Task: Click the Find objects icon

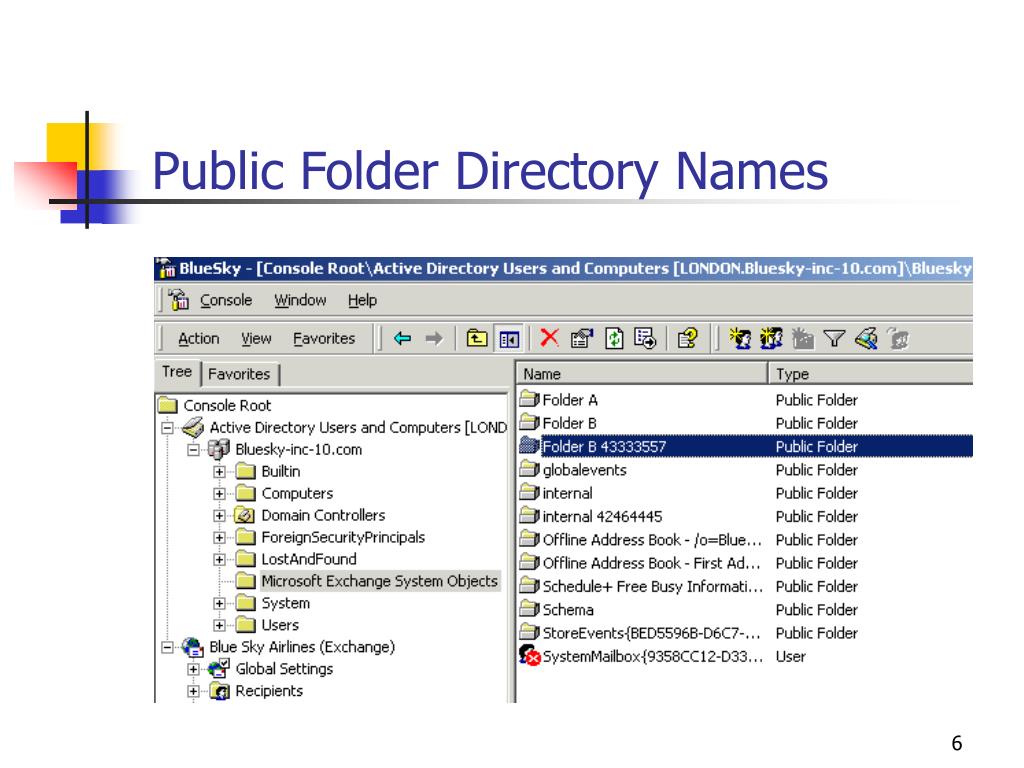Action: [x=866, y=338]
